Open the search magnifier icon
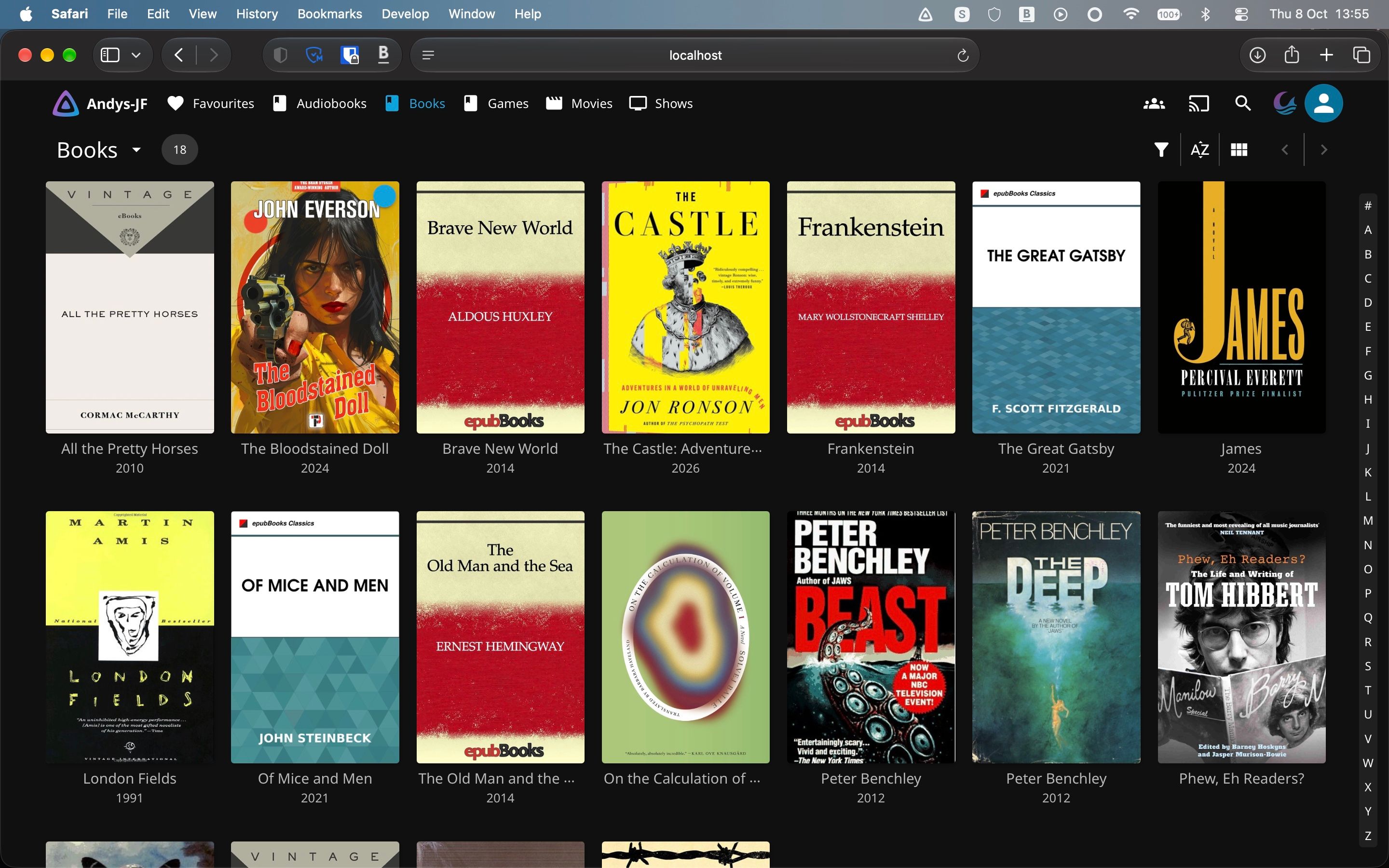Image resolution: width=1389 pixels, height=868 pixels. pos(1243,103)
